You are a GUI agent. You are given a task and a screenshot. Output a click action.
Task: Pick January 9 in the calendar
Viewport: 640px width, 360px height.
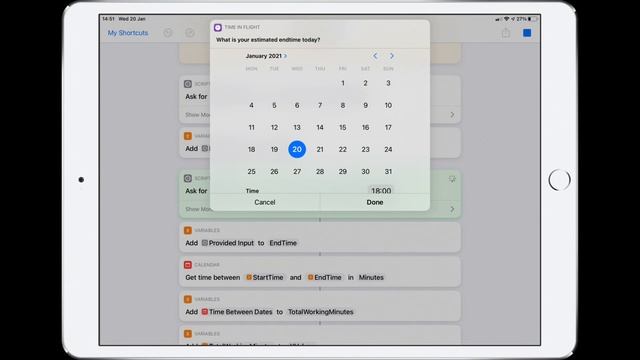[365, 105]
